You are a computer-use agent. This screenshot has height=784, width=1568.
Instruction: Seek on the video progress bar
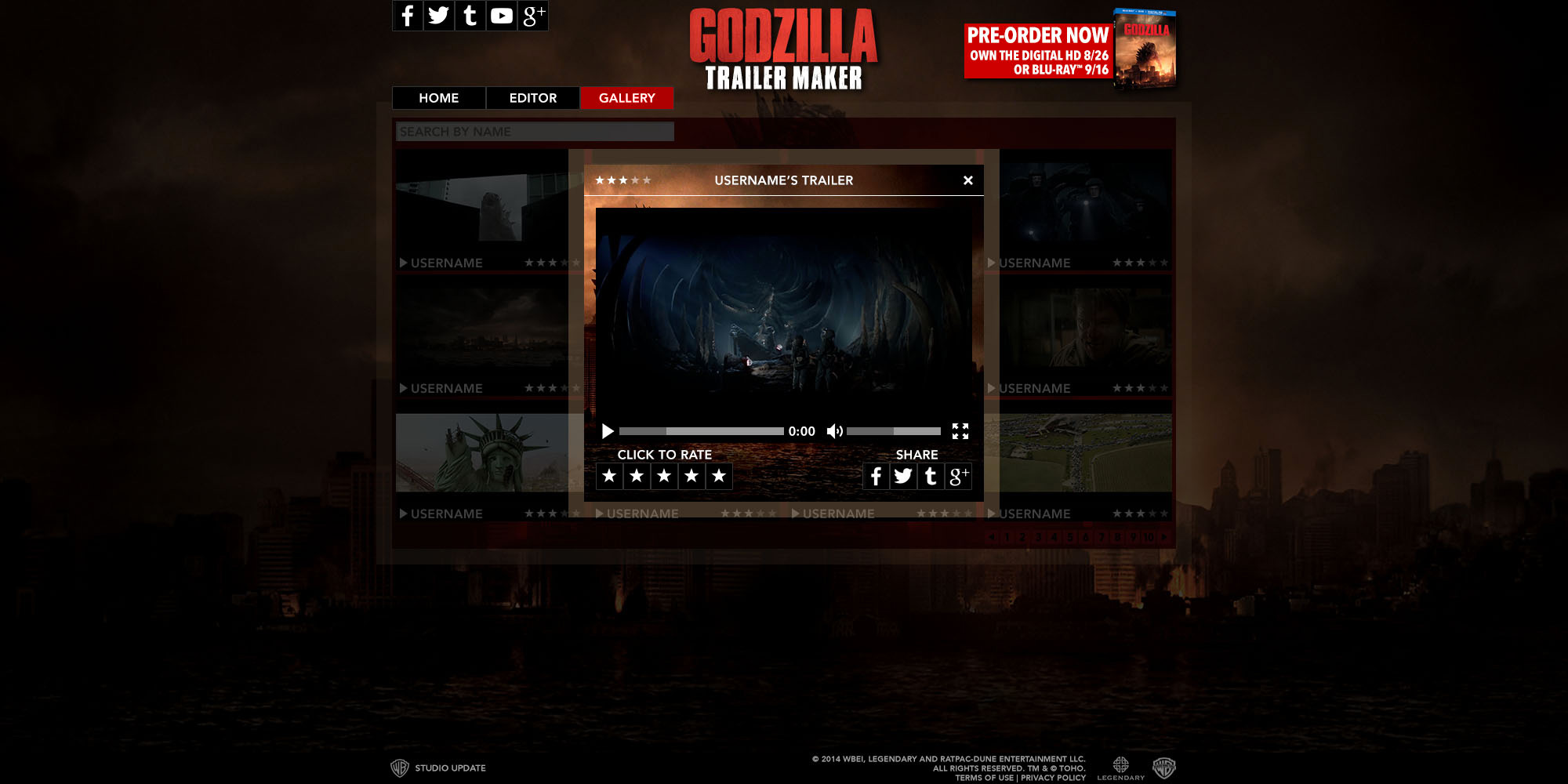pos(701,431)
